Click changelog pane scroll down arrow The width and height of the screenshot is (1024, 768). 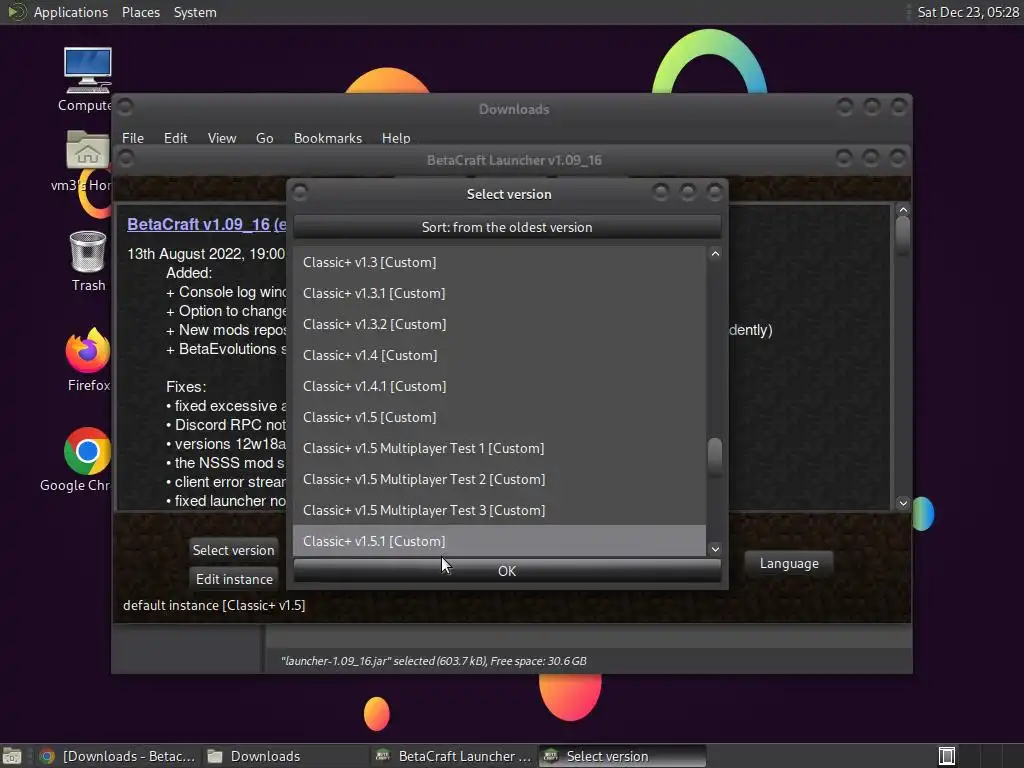click(903, 503)
